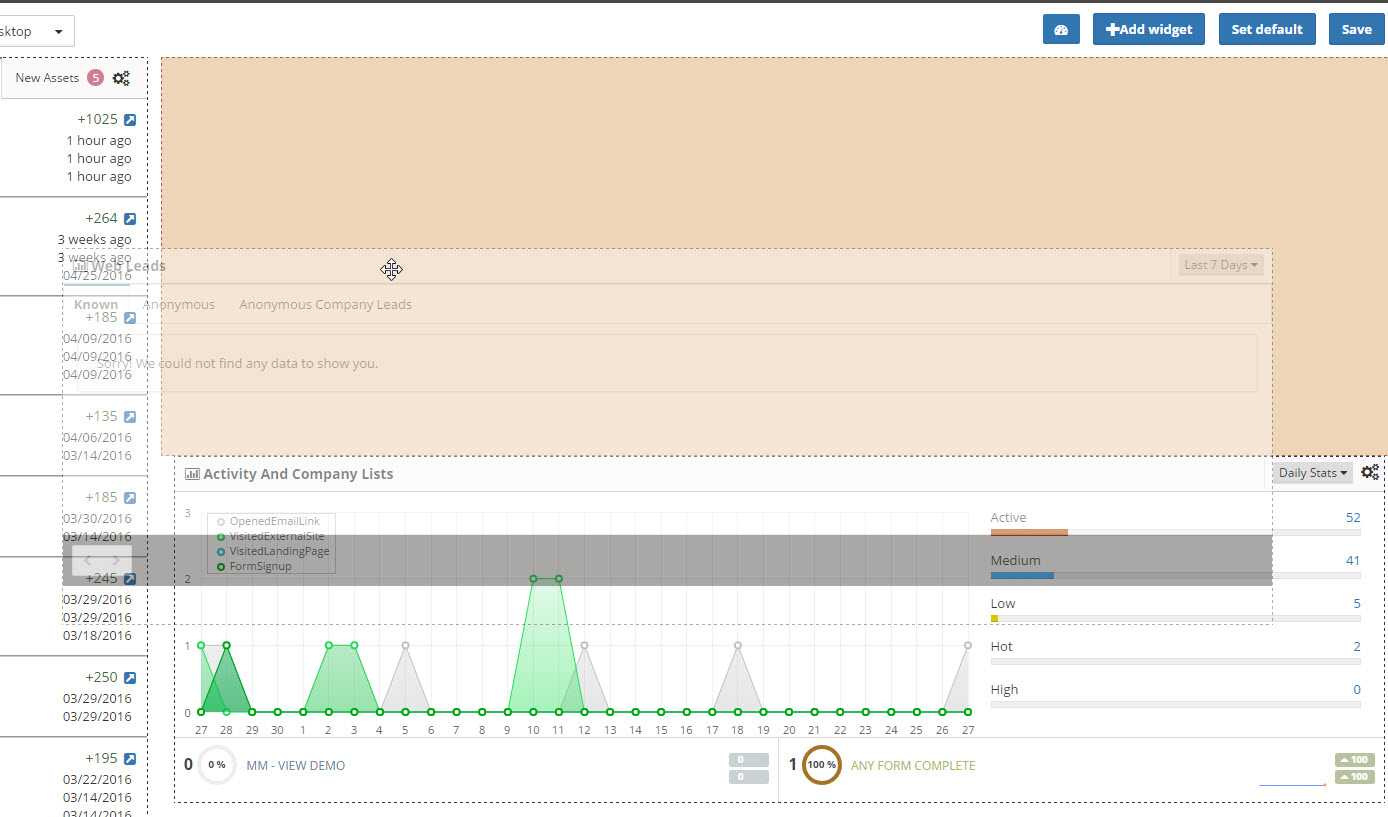Screen dimensions: 1388x817
Task: Click the +195 asset score
Action: point(102,759)
